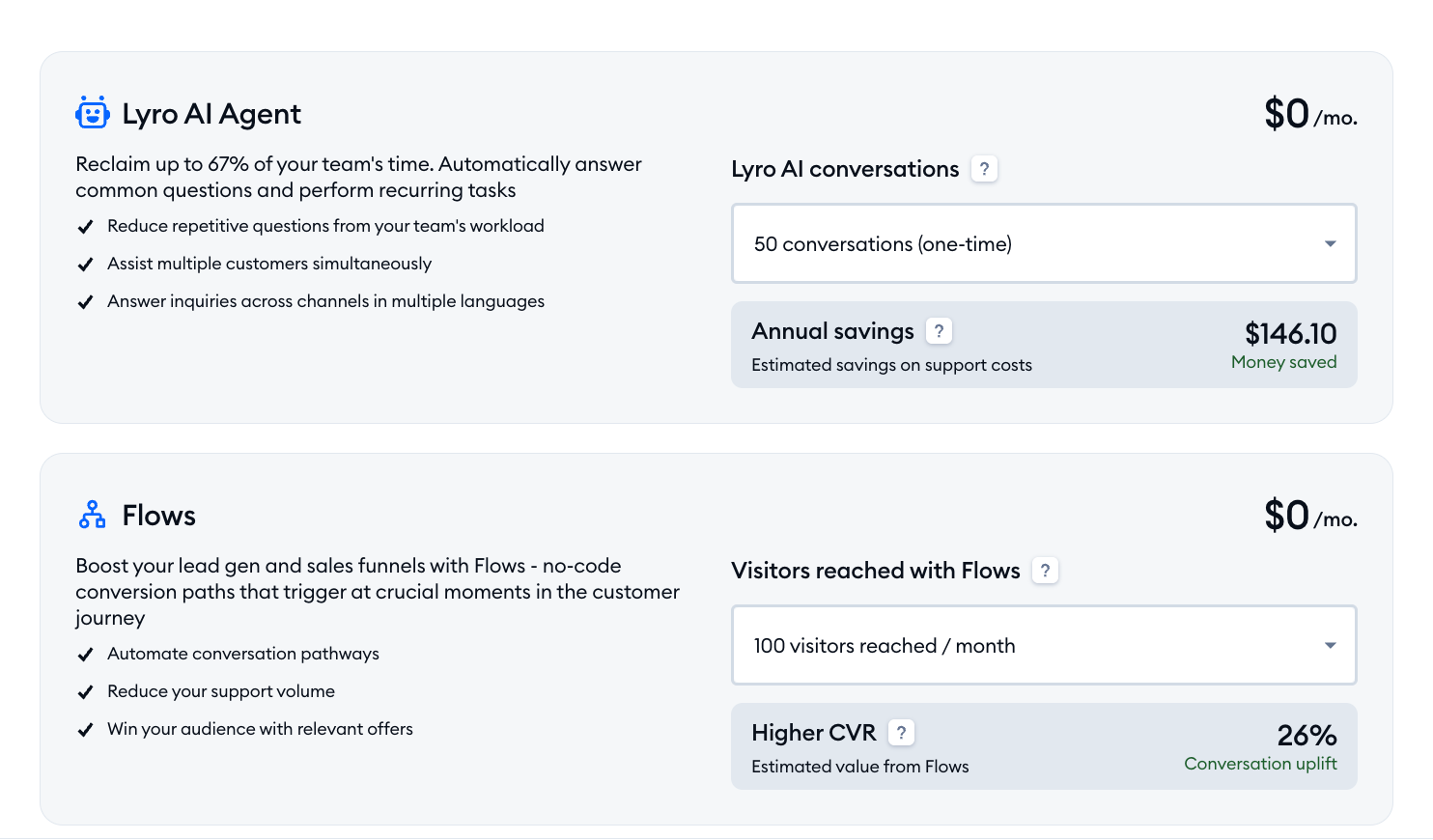Open the 100 visitors reached / month dropdown
Image resolution: width=1433 pixels, height=840 pixels.
coord(1044,645)
